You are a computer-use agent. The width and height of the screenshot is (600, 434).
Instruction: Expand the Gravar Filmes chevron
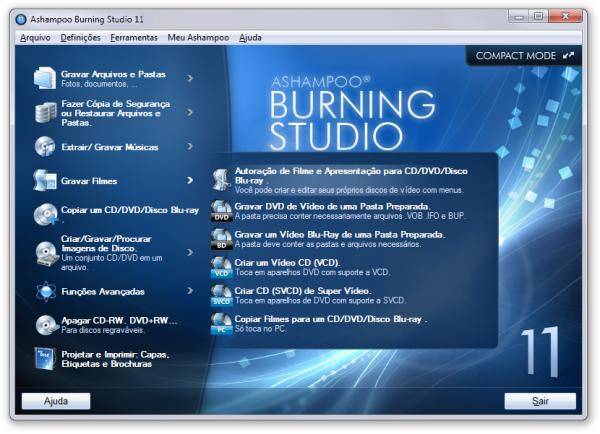click(x=190, y=180)
